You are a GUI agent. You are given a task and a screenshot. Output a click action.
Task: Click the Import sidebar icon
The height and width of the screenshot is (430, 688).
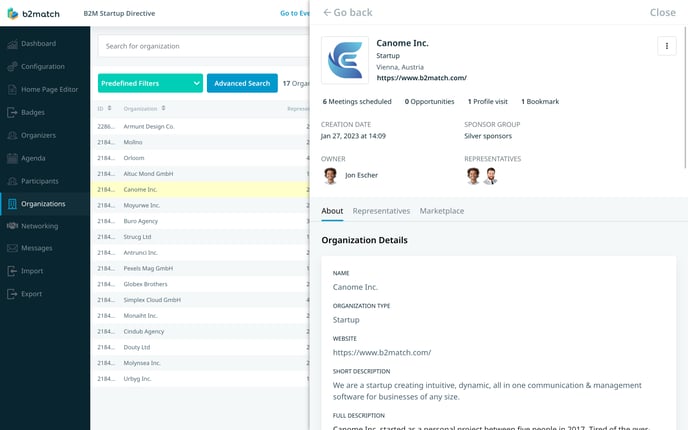pos(12,271)
